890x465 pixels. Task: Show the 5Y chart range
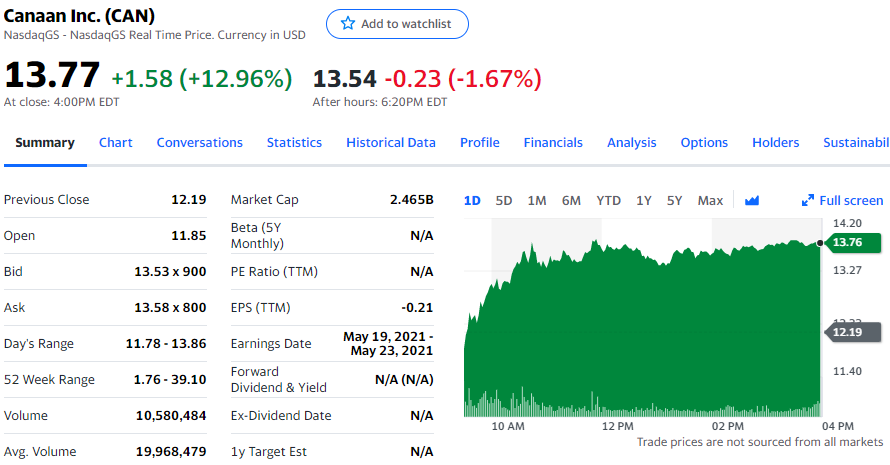[674, 200]
